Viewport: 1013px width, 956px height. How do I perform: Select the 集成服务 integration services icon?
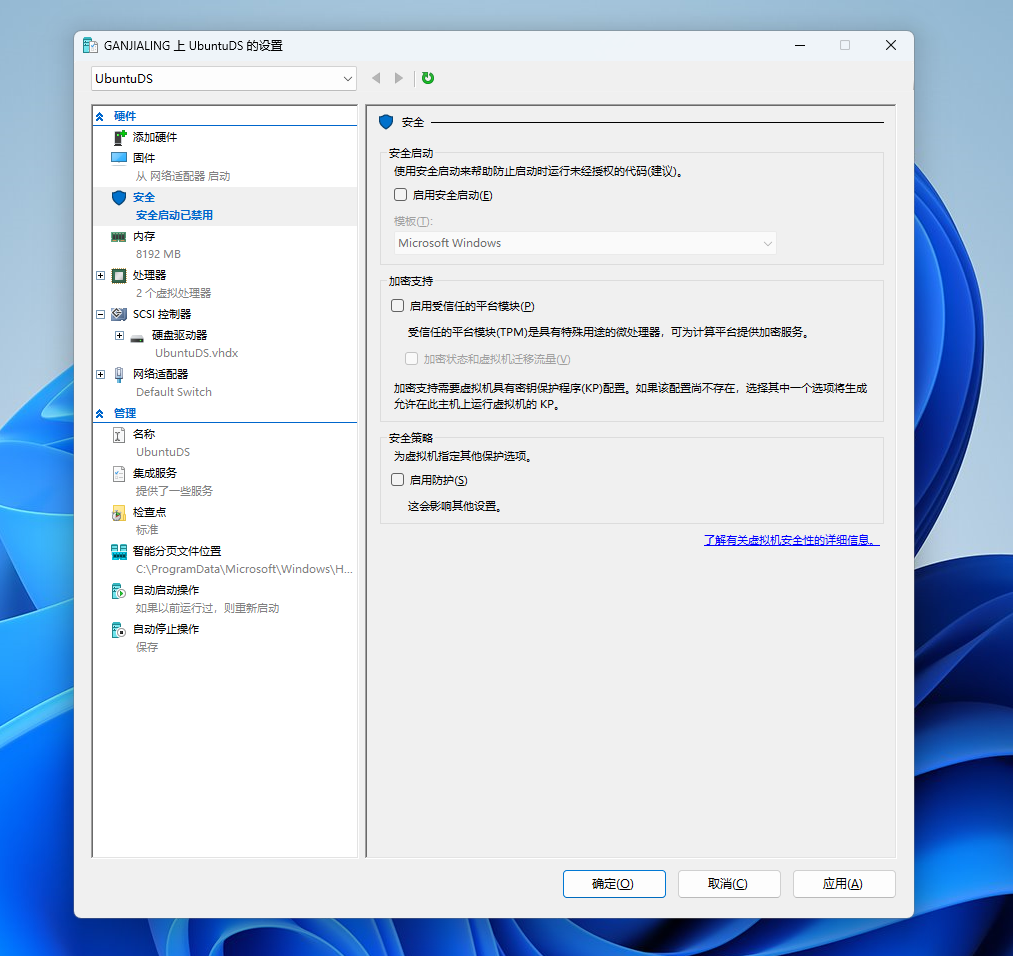click(119, 473)
